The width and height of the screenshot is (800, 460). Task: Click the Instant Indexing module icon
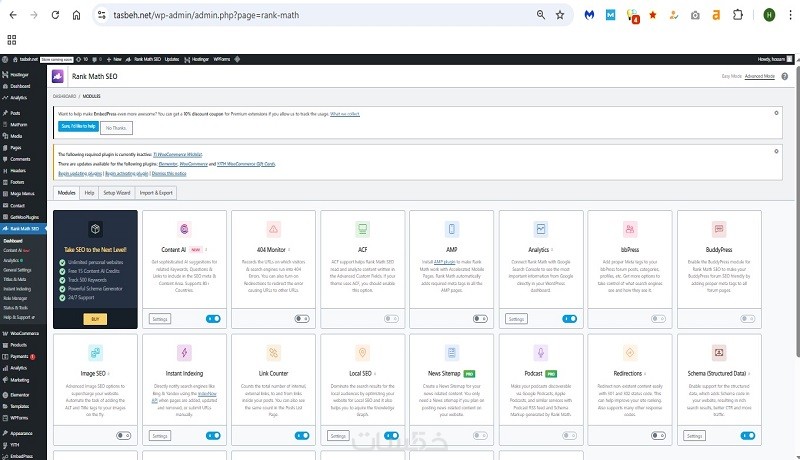pyautogui.click(x=184, y=352)
